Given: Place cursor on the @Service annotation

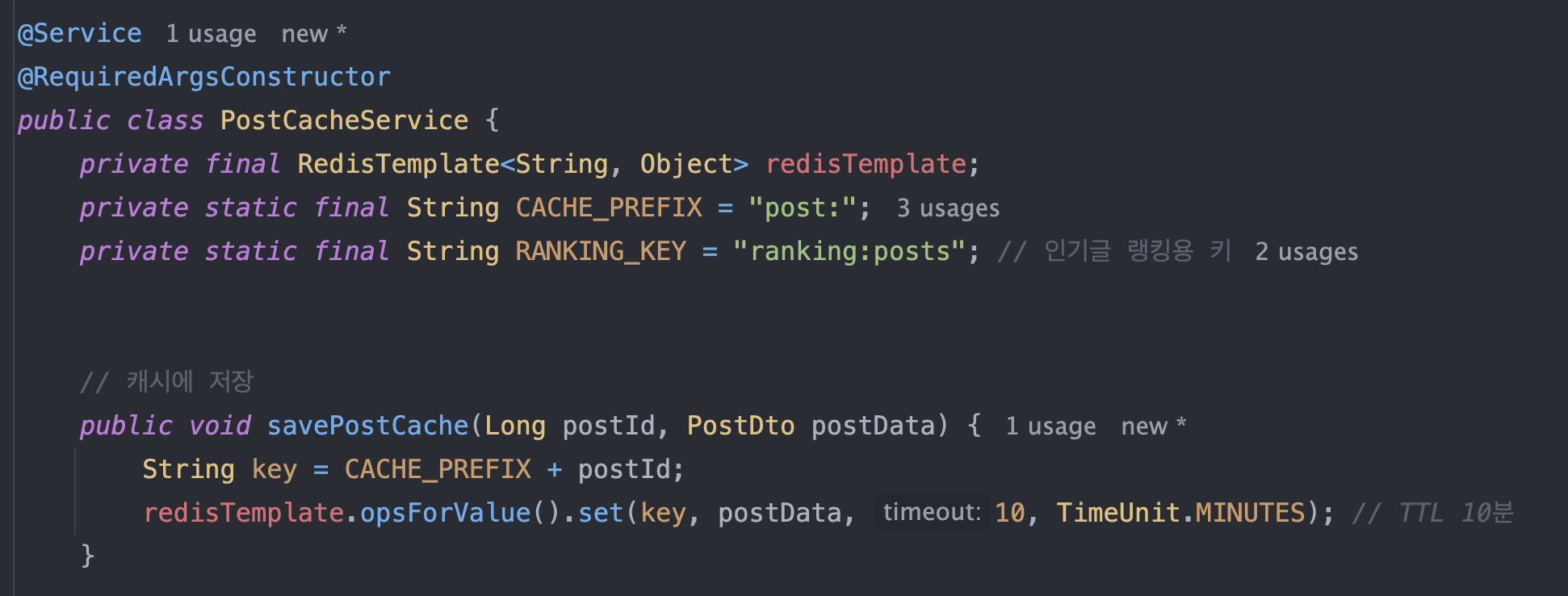Looking at the screenshot, I should (x=79, y=33).
